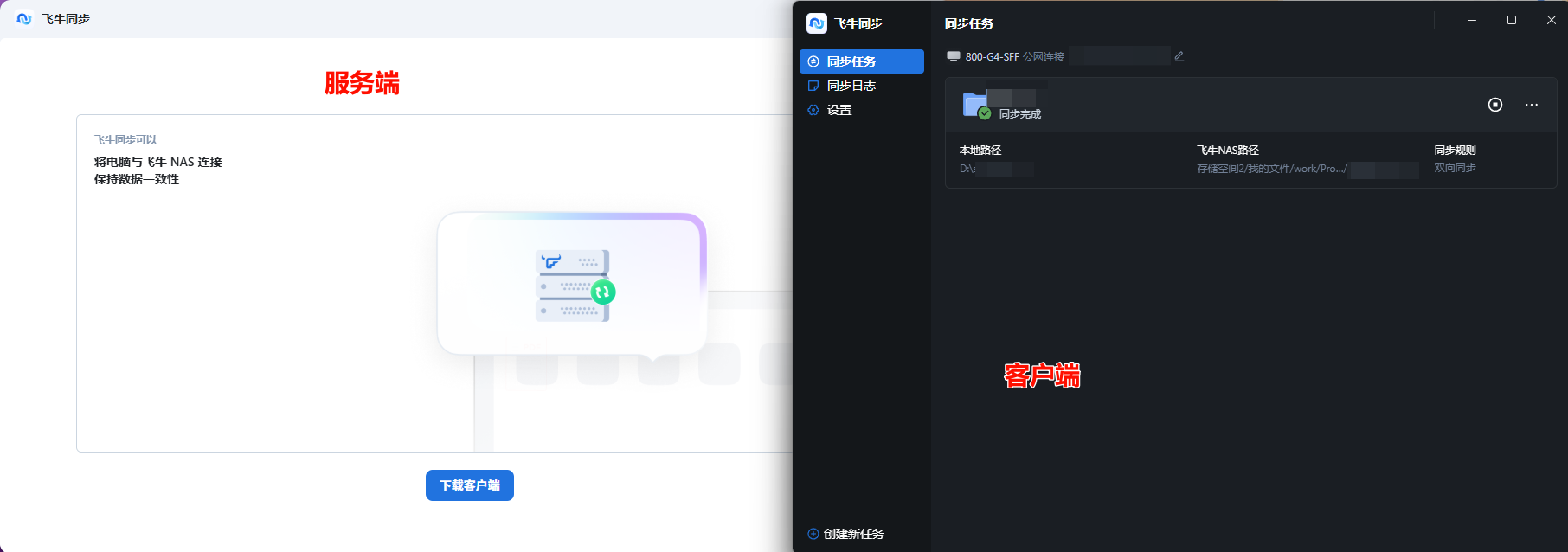The height and width of the screenshot is (552, 1568).
Task: Click the sync task folder icon
Action: [976, 106]
